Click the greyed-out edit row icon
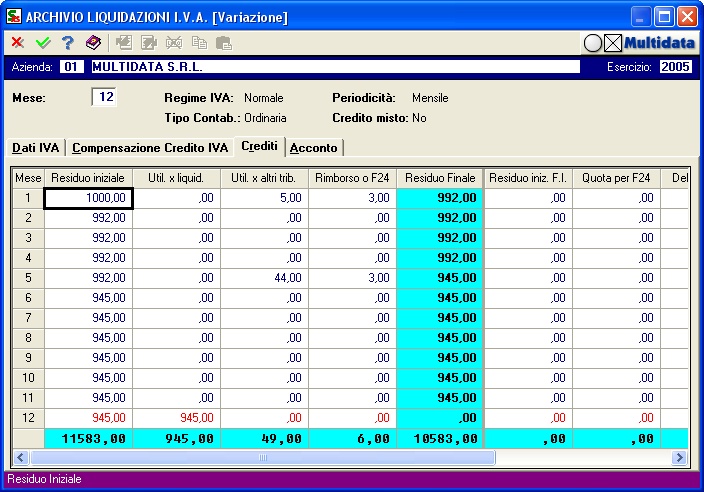The width and height of the screenshot is (704, 492). click(149, 43)
